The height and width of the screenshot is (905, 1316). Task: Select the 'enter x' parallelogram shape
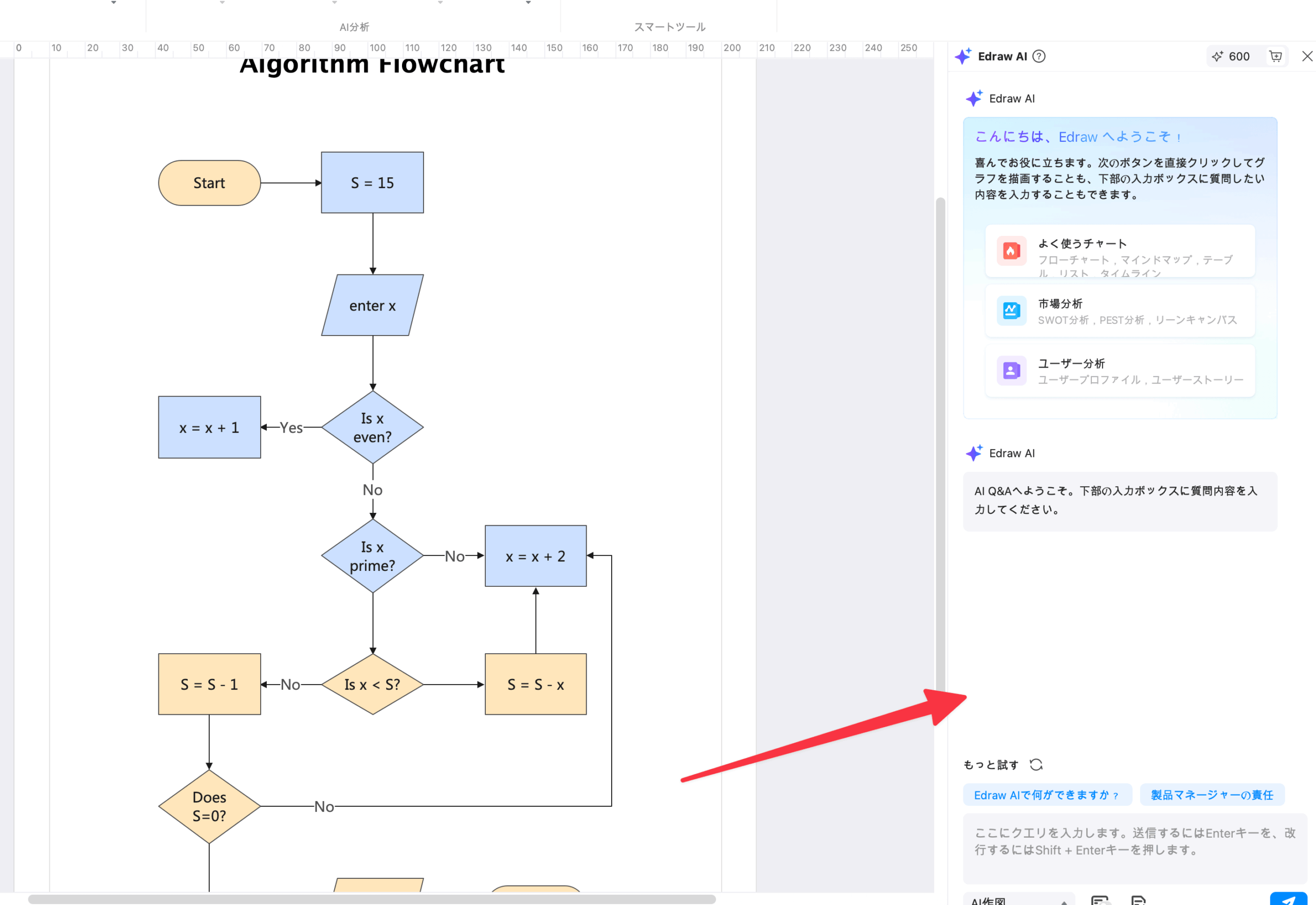[372, 306]
